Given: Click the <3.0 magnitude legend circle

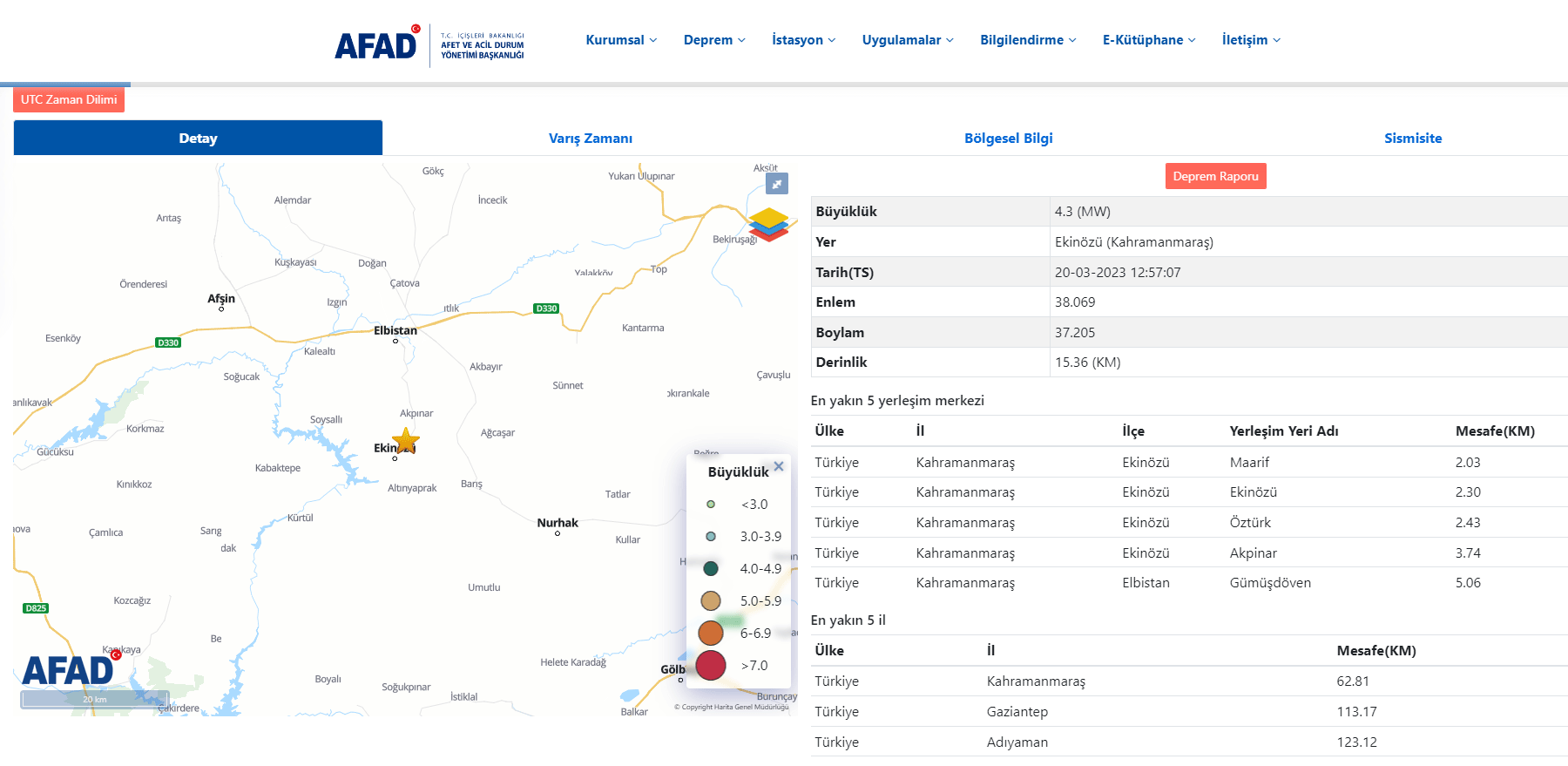Looking at the screenshot, I should coord(711,505).
